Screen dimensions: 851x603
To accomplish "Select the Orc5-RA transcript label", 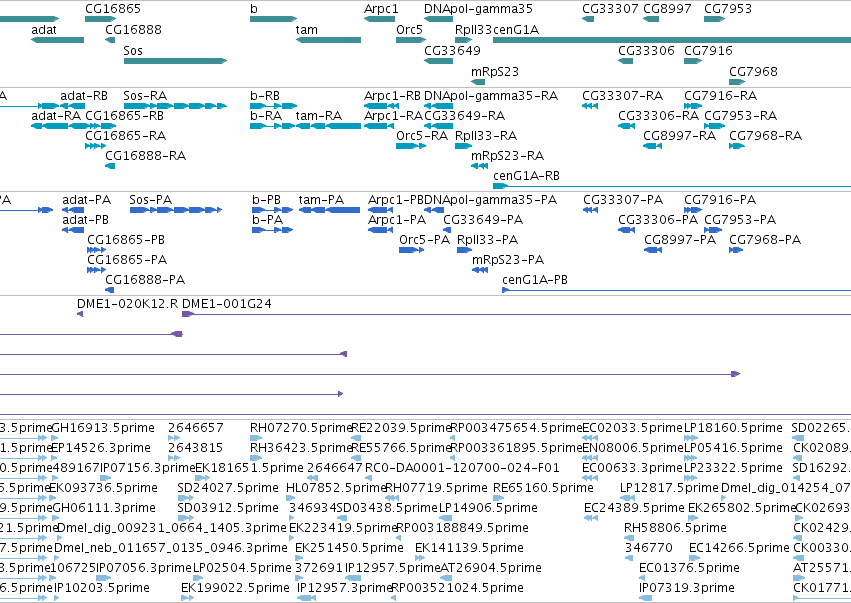I will click(422, 136).
